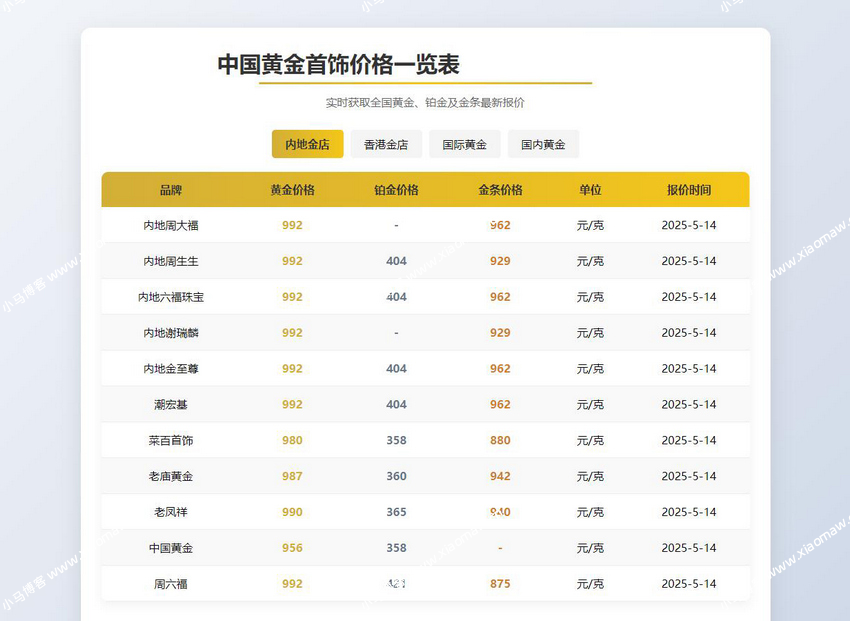Select the brand name 内地周生生

pos(171,261)
